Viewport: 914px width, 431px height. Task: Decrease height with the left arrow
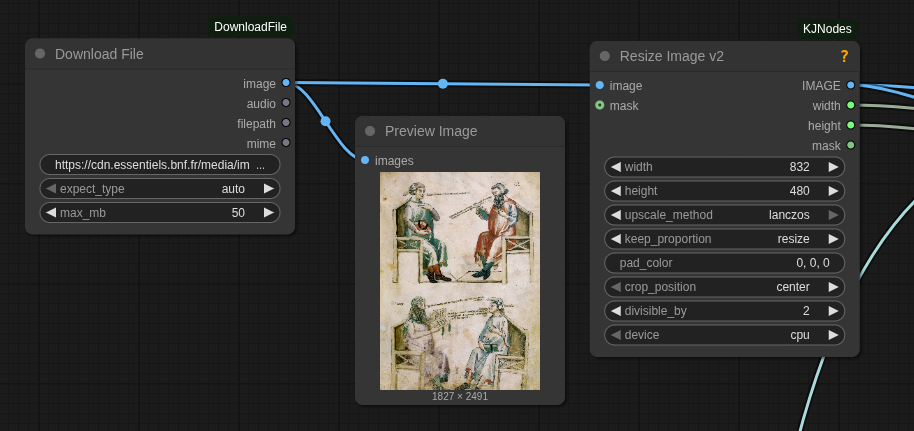pyautogui.click(x=616, y=191)
